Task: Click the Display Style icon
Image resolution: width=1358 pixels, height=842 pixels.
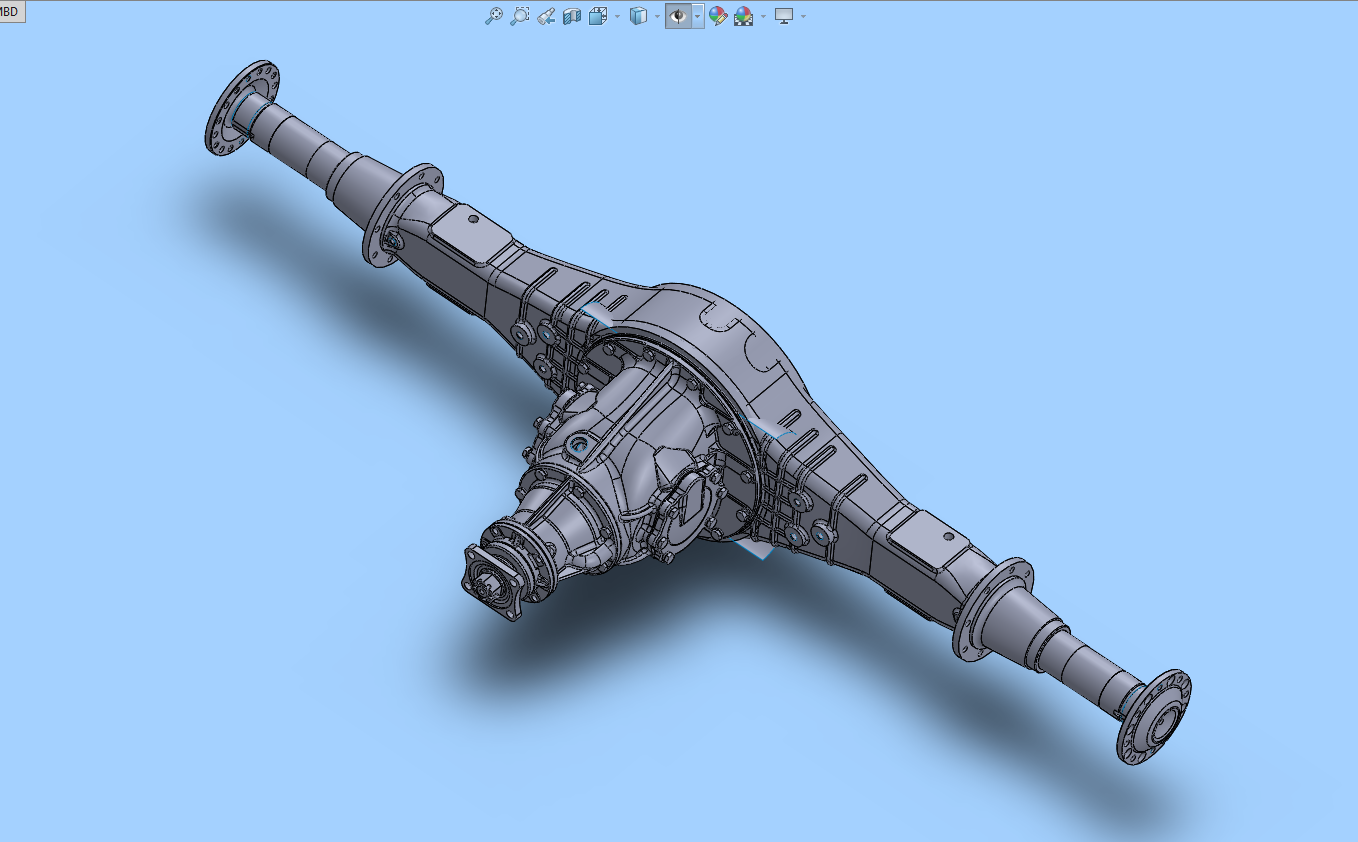Action: point(638,16)
